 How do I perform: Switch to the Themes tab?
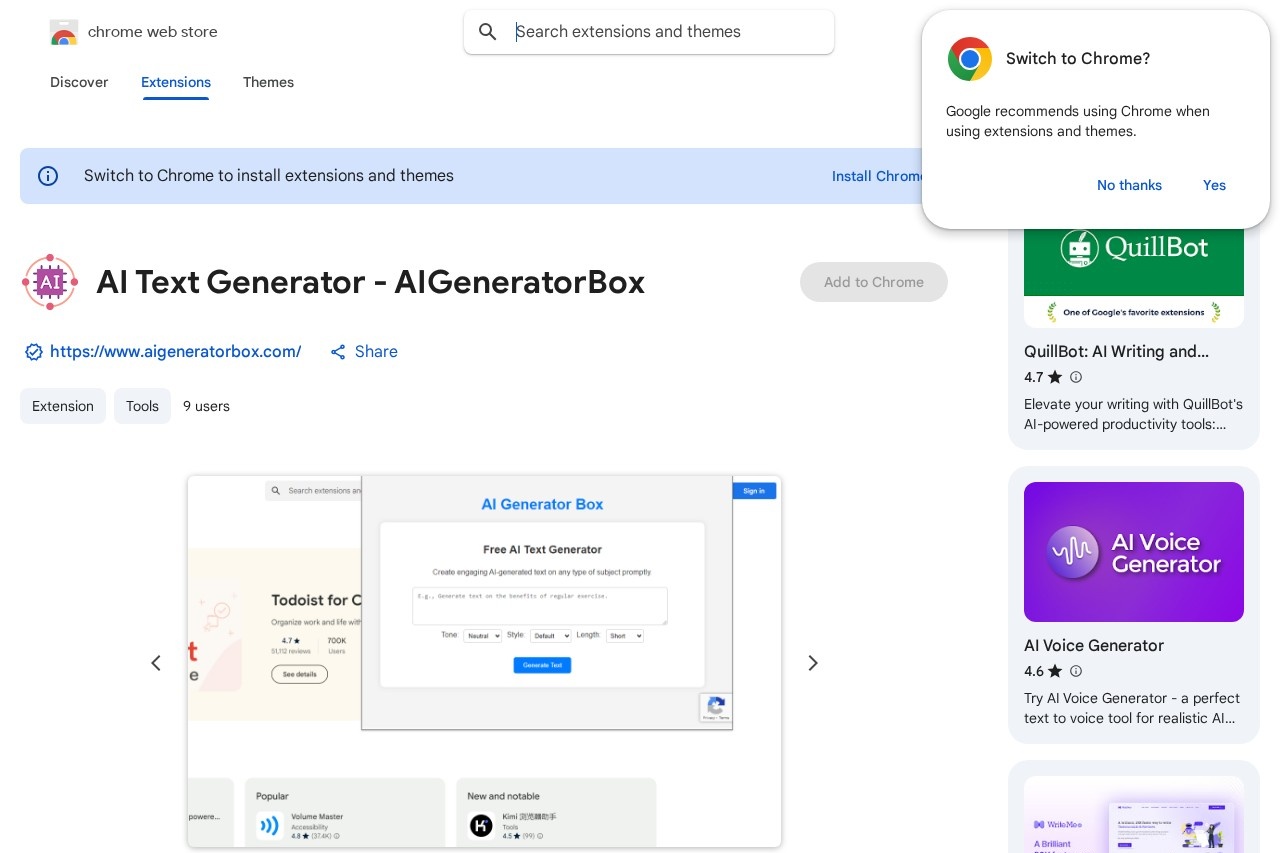(x=268, y=83)
